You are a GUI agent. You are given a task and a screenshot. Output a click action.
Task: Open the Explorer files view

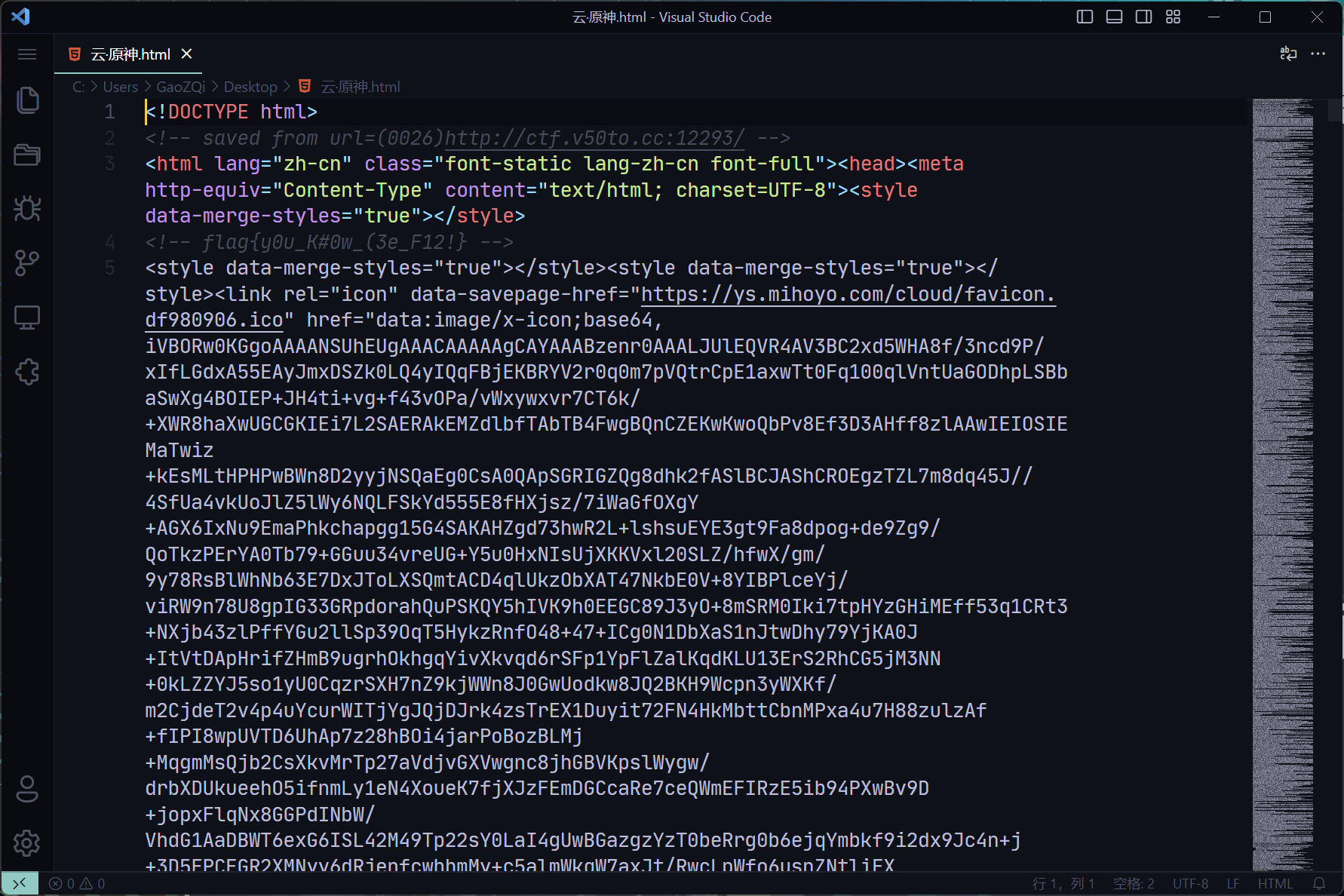(x=27, y=100)
